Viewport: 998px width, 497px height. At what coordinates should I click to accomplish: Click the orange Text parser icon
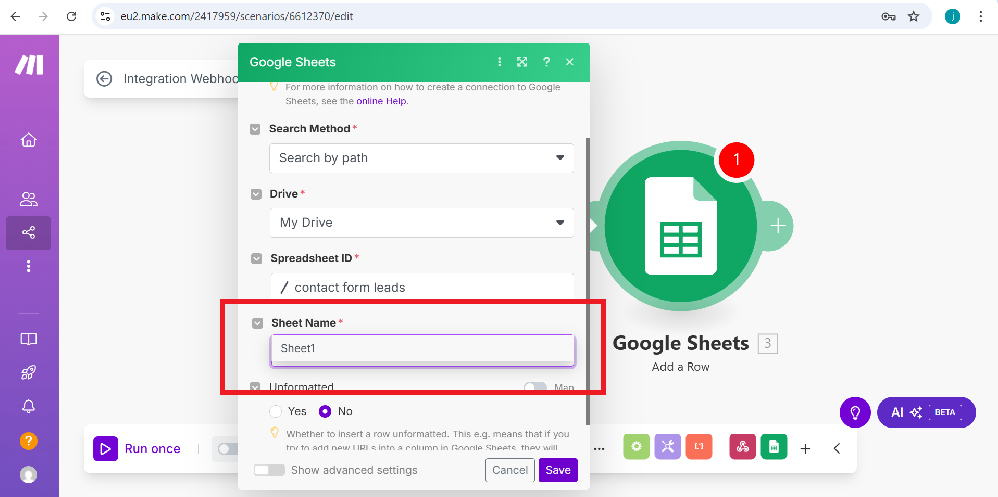tap(699, 447)
